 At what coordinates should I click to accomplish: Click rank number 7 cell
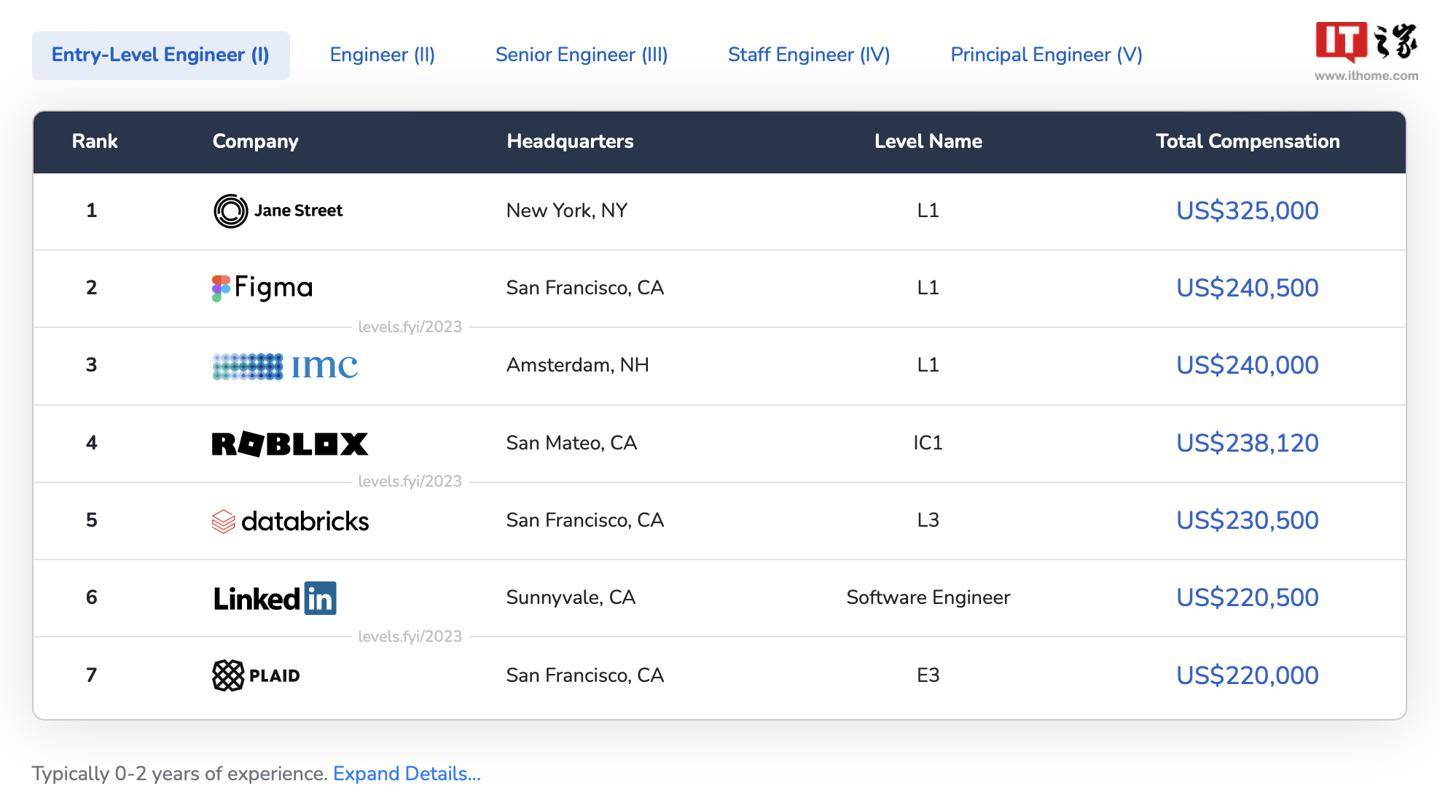click(x=92, y=675)
